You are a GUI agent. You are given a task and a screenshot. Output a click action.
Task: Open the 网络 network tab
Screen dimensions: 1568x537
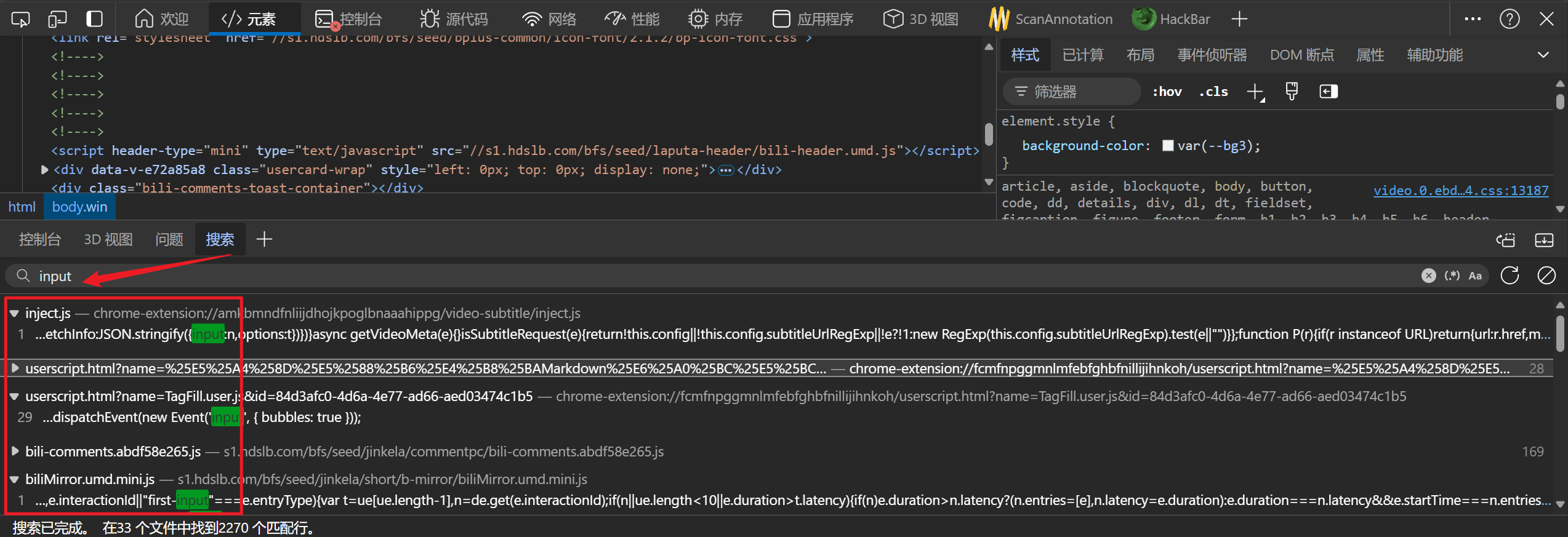549,19
